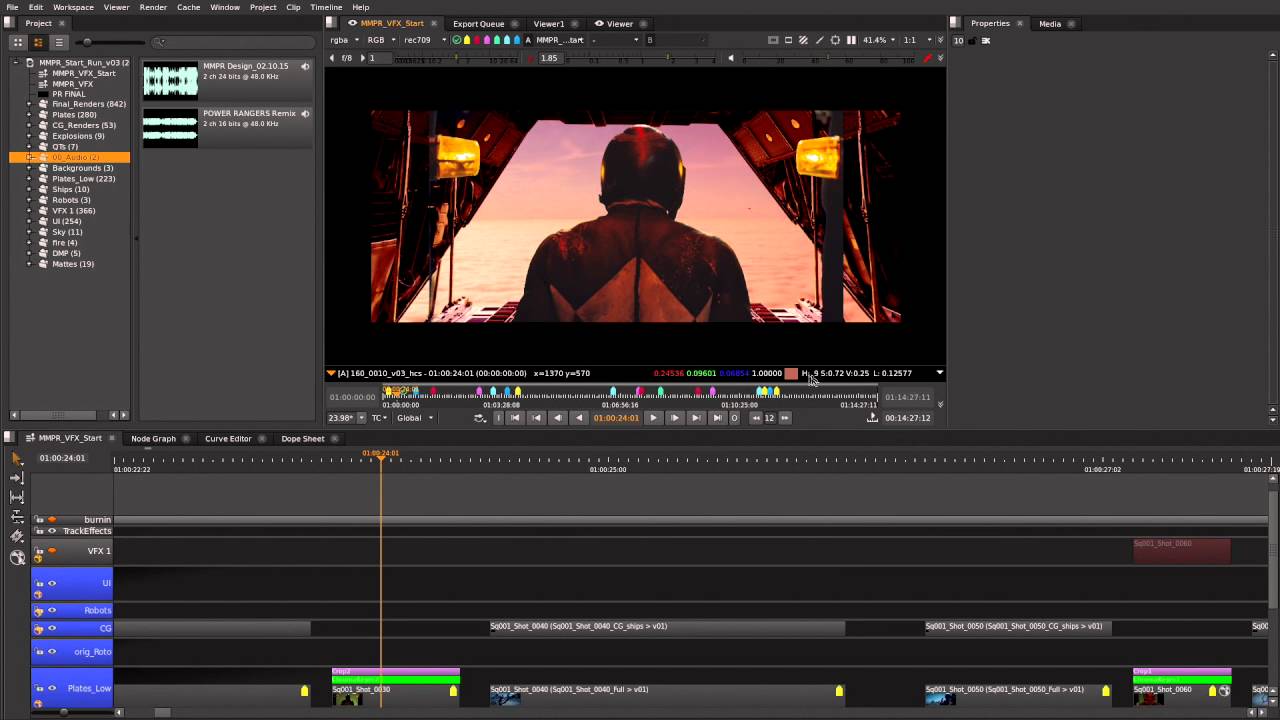Select the slide clip tool in timeline
1280x720 pixels.
pyautogui.click(x=16, y=517)
